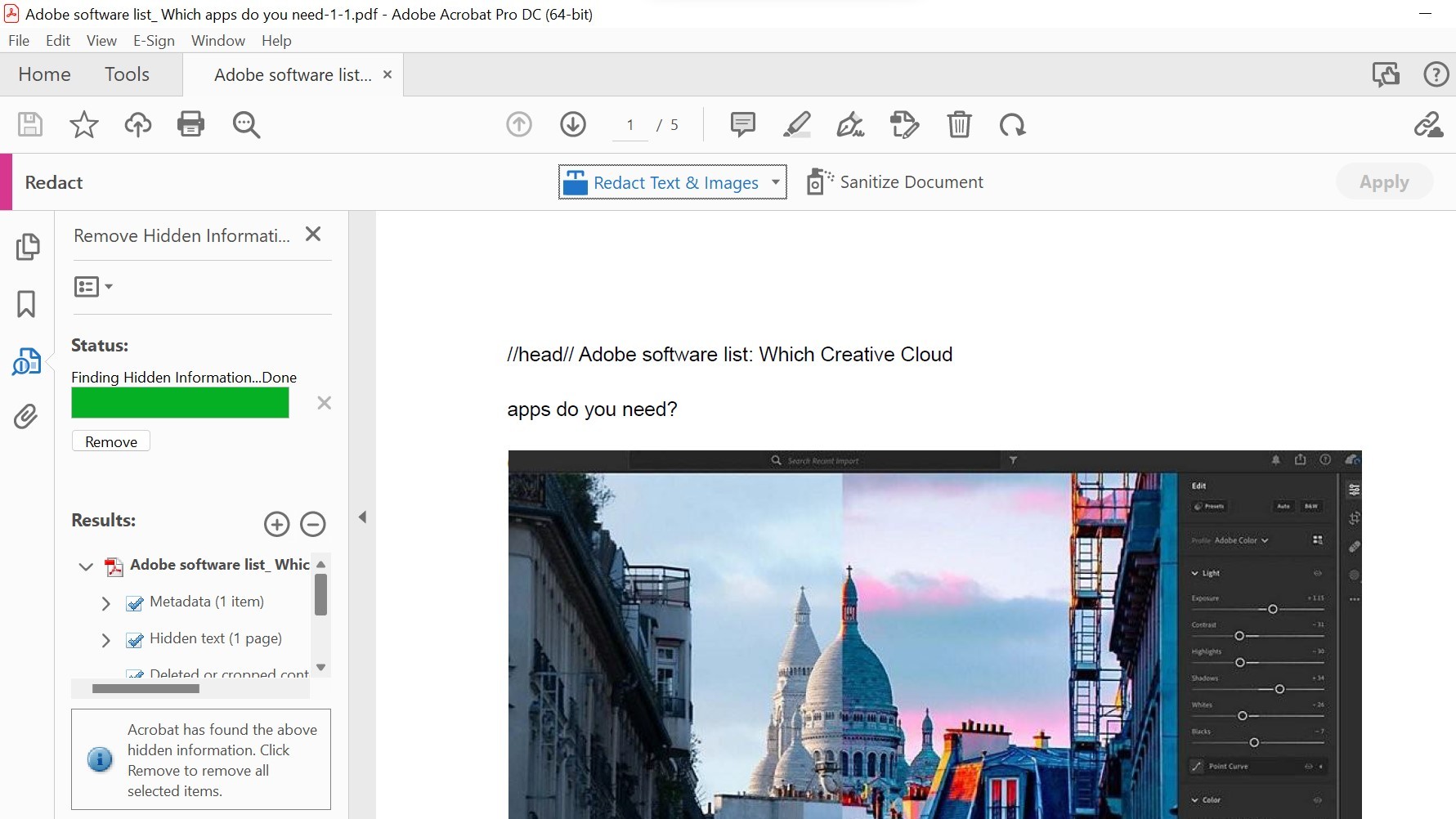Screen dimensions: 1456x819
Task: Select the Remove Hidden Information panel icon
Action: [26, 361]
